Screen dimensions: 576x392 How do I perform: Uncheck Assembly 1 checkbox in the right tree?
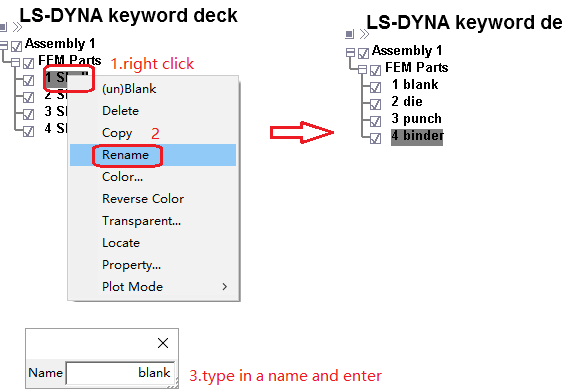pos(363,53)
